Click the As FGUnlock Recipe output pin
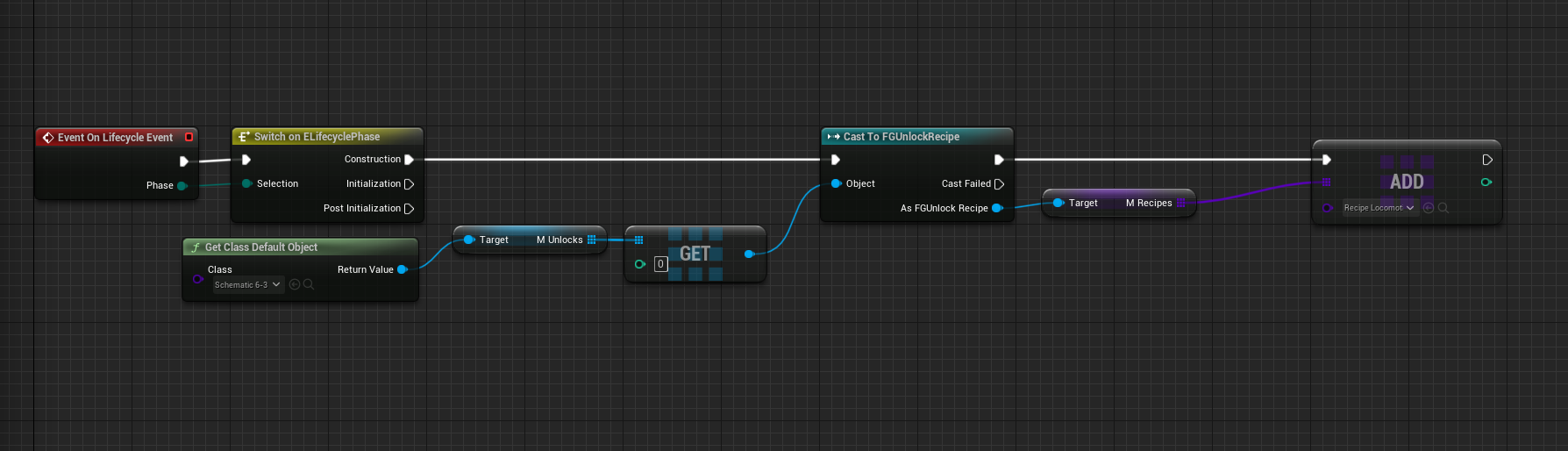The height and width of the screenshot is (451, 1568). [997, 208]
